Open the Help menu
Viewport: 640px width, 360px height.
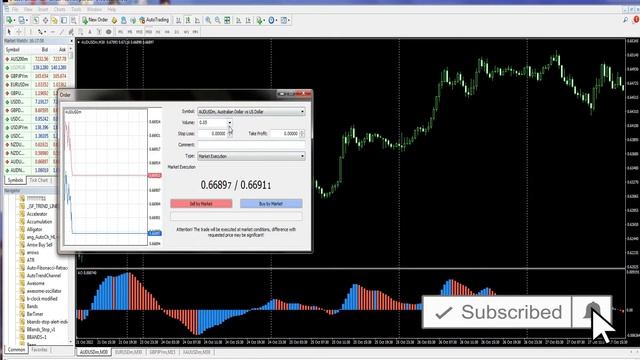112,9
